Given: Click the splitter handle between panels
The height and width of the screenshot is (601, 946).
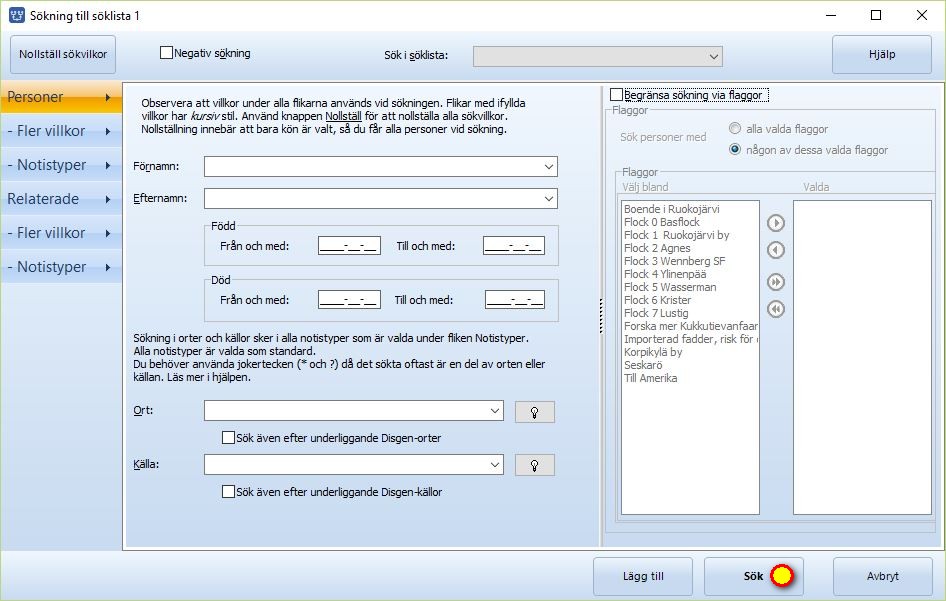Looking at the screenshot, I should [x=601, y=316].
